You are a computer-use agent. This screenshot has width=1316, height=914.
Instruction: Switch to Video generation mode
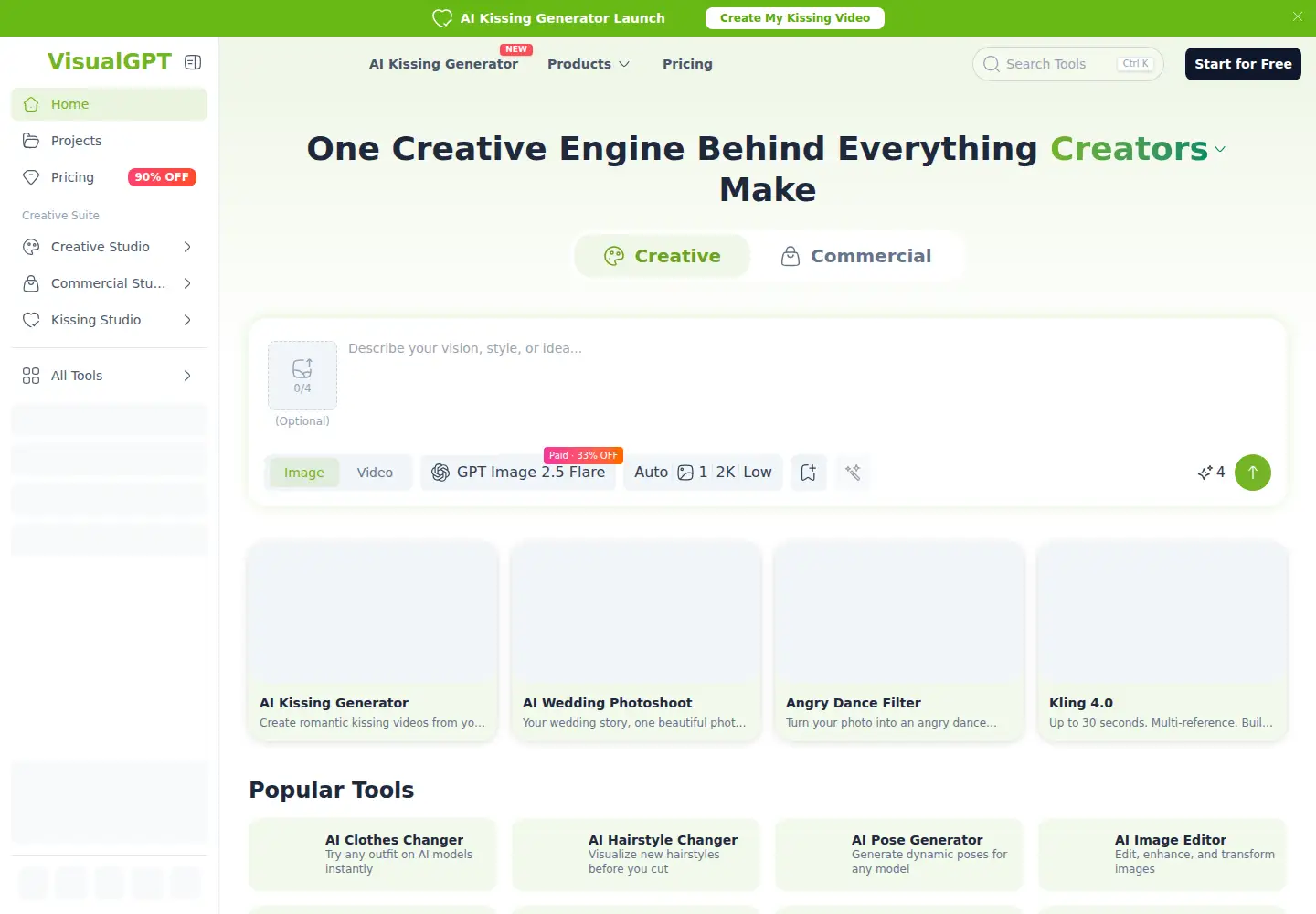(x=375, y=473)
